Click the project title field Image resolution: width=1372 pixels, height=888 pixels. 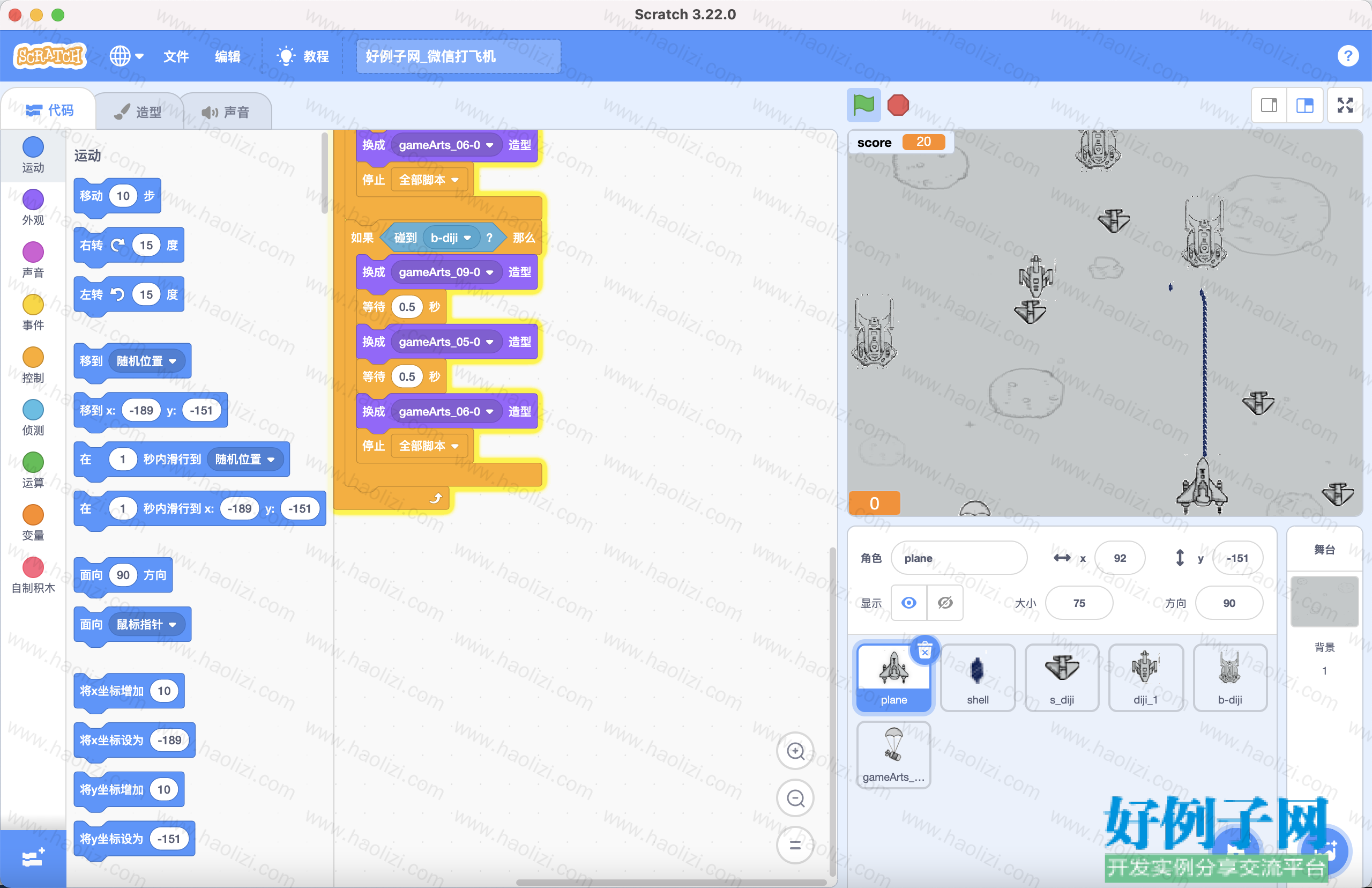click(x=458, y=56)
